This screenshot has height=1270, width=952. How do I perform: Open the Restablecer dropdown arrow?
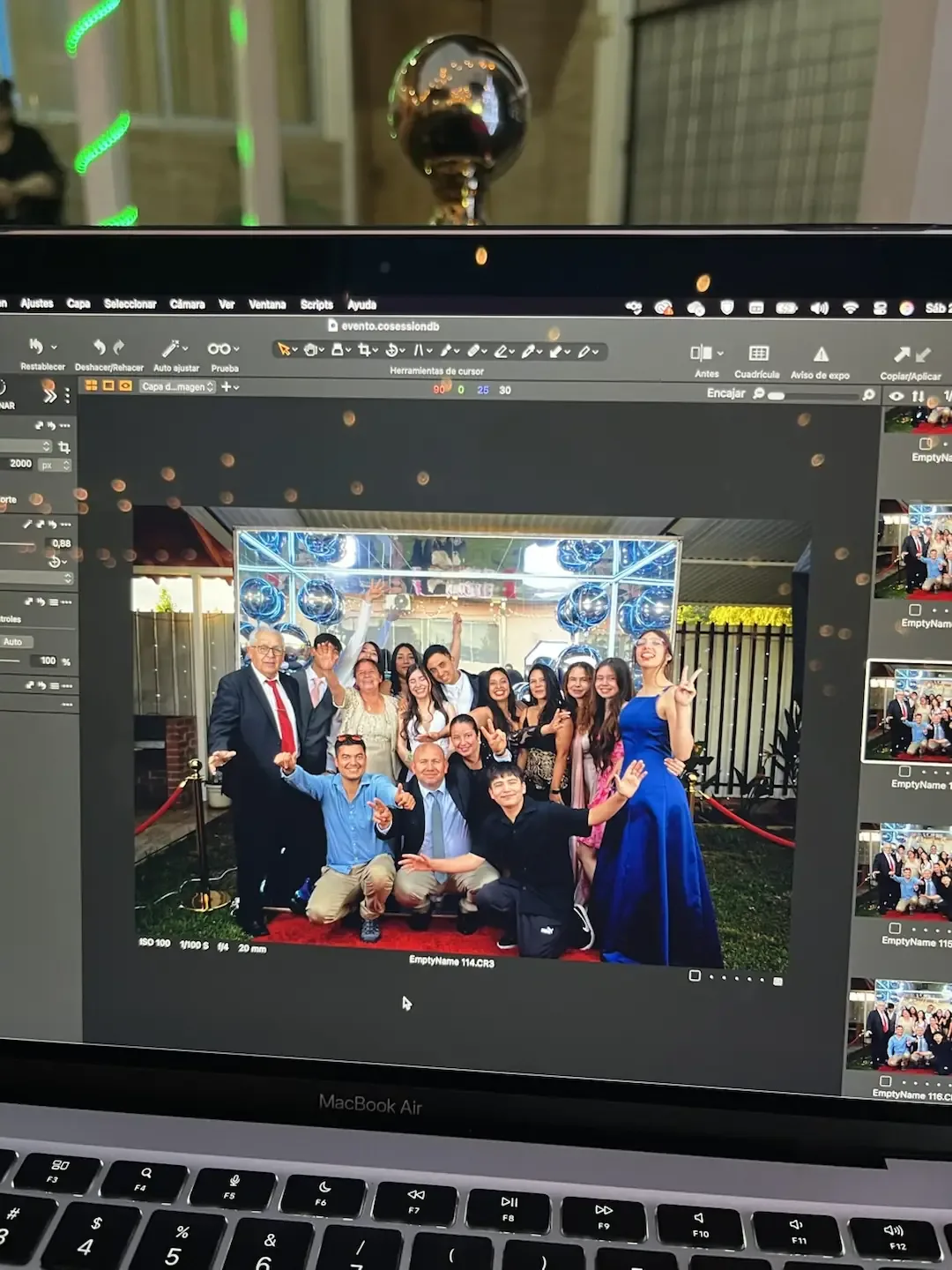[54, 347]
